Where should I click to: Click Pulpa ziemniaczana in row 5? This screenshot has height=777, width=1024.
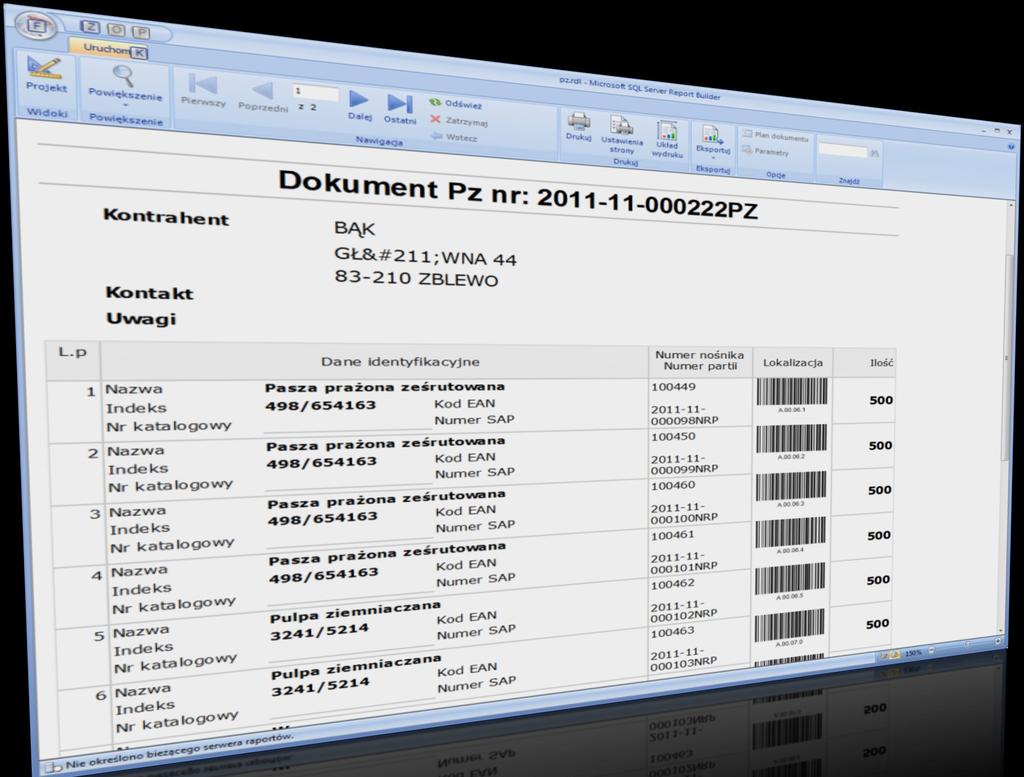(355, 612)
